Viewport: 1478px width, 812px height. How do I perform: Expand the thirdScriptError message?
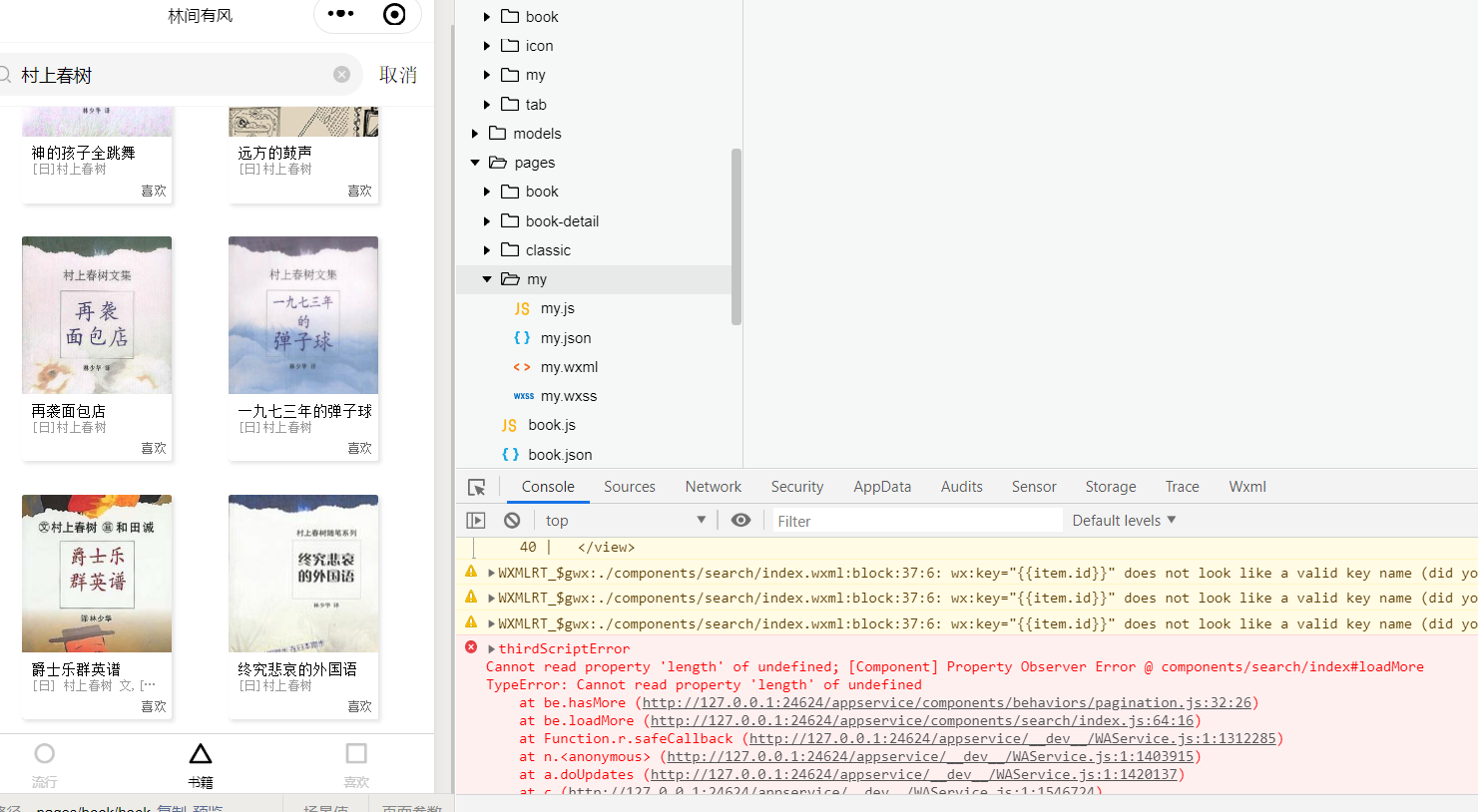tap(491, 649)
